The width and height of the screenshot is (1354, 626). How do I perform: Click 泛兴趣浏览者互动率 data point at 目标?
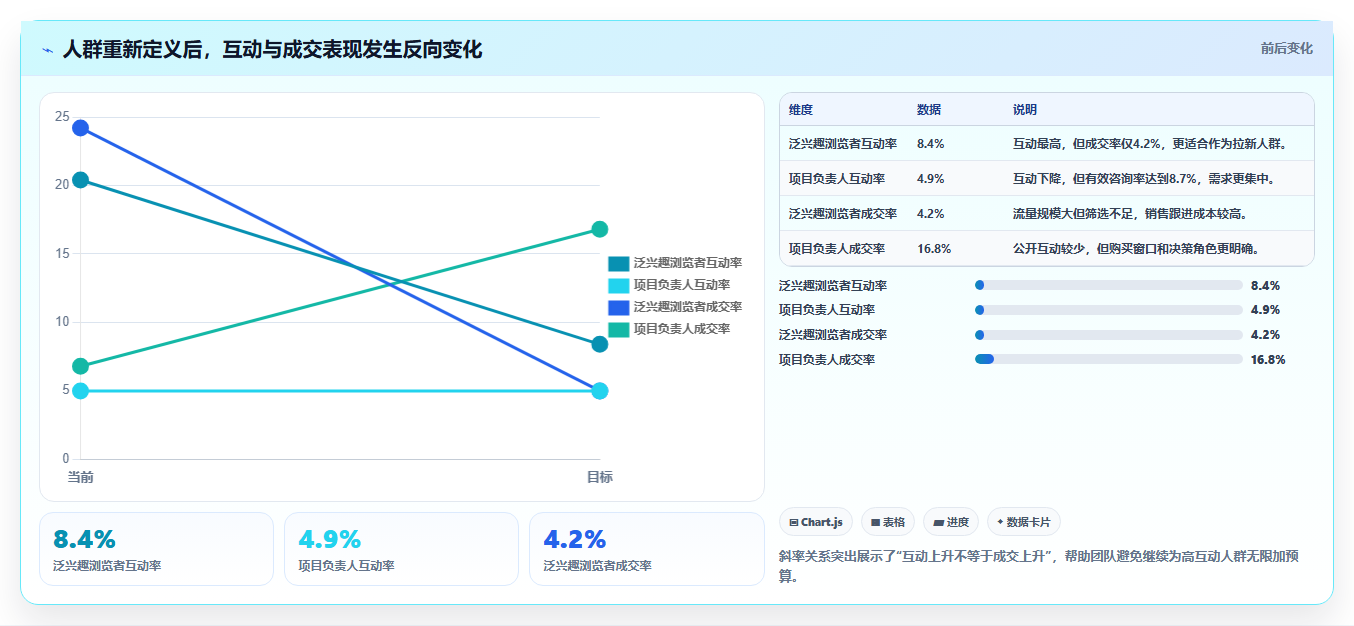pos(600,344)
